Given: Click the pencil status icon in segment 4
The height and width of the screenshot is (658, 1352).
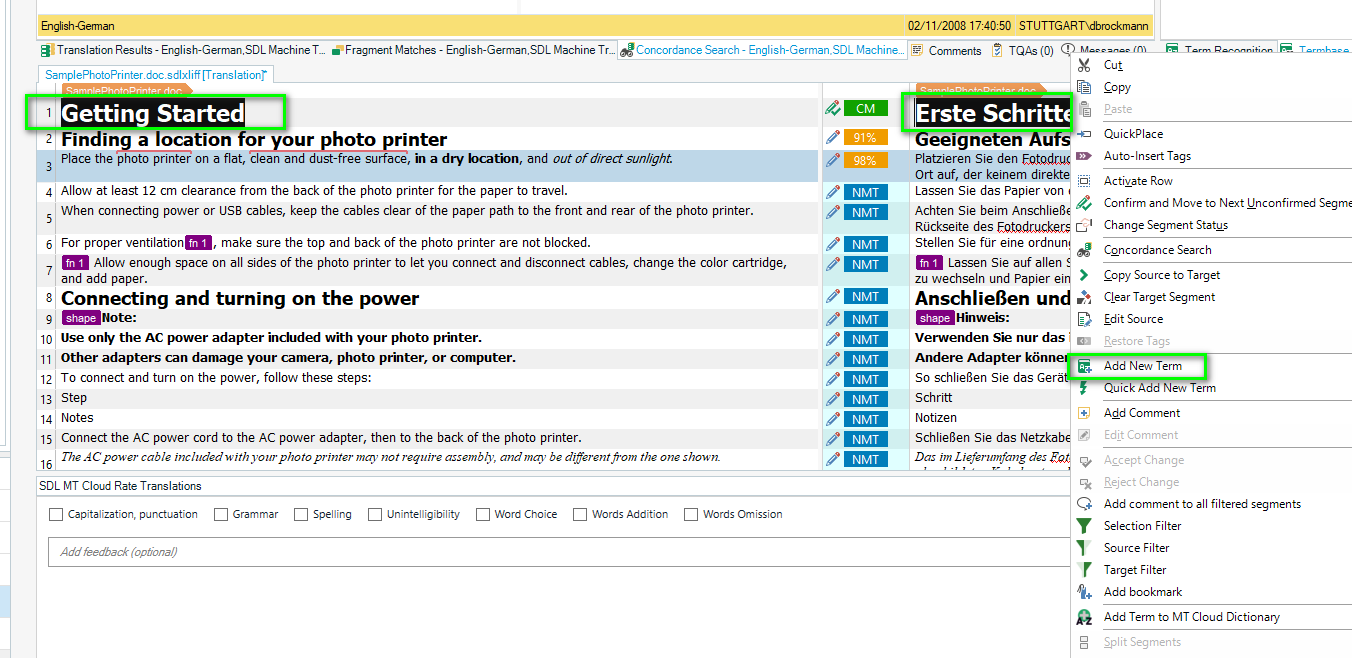Looking at the screenshot, I should click(832, 192).
